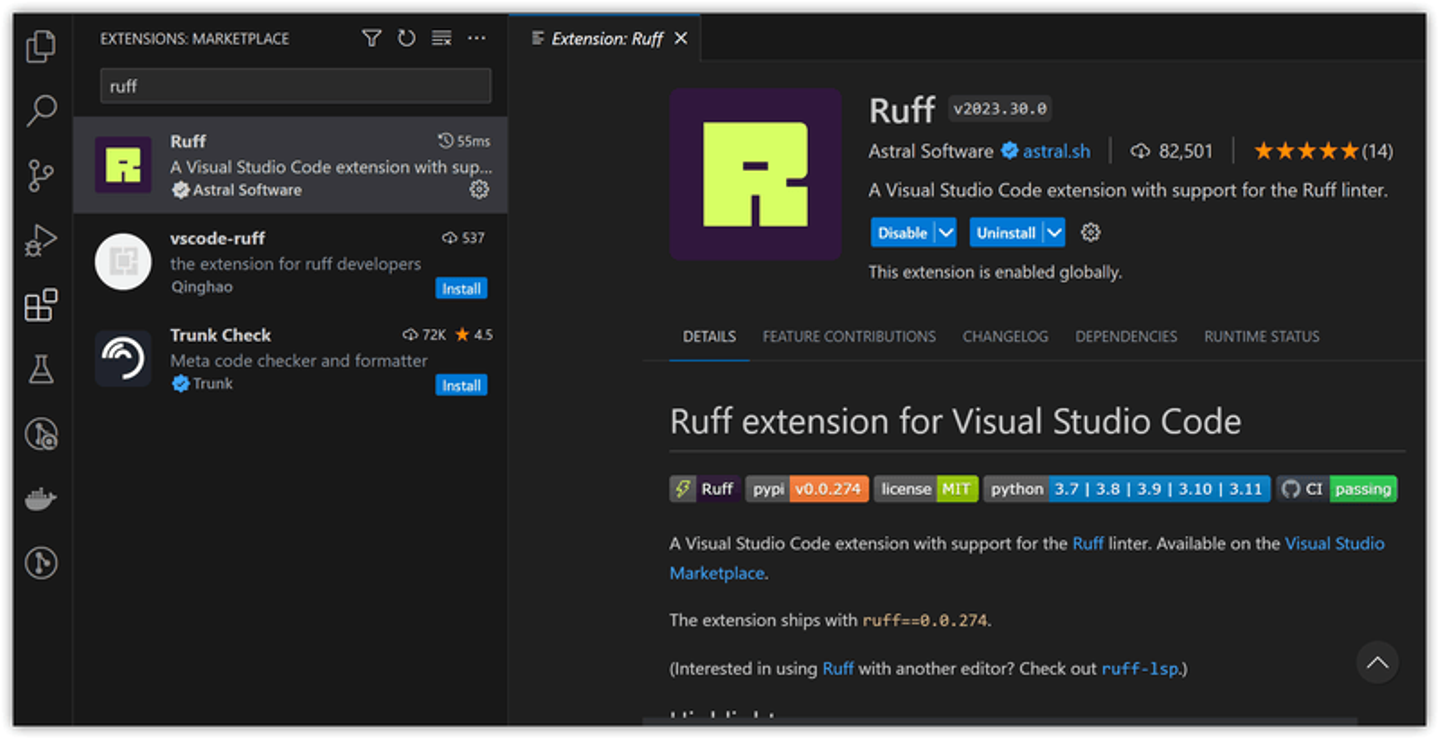
Task: Open the Testing flask icon
Action: [40, 370]
